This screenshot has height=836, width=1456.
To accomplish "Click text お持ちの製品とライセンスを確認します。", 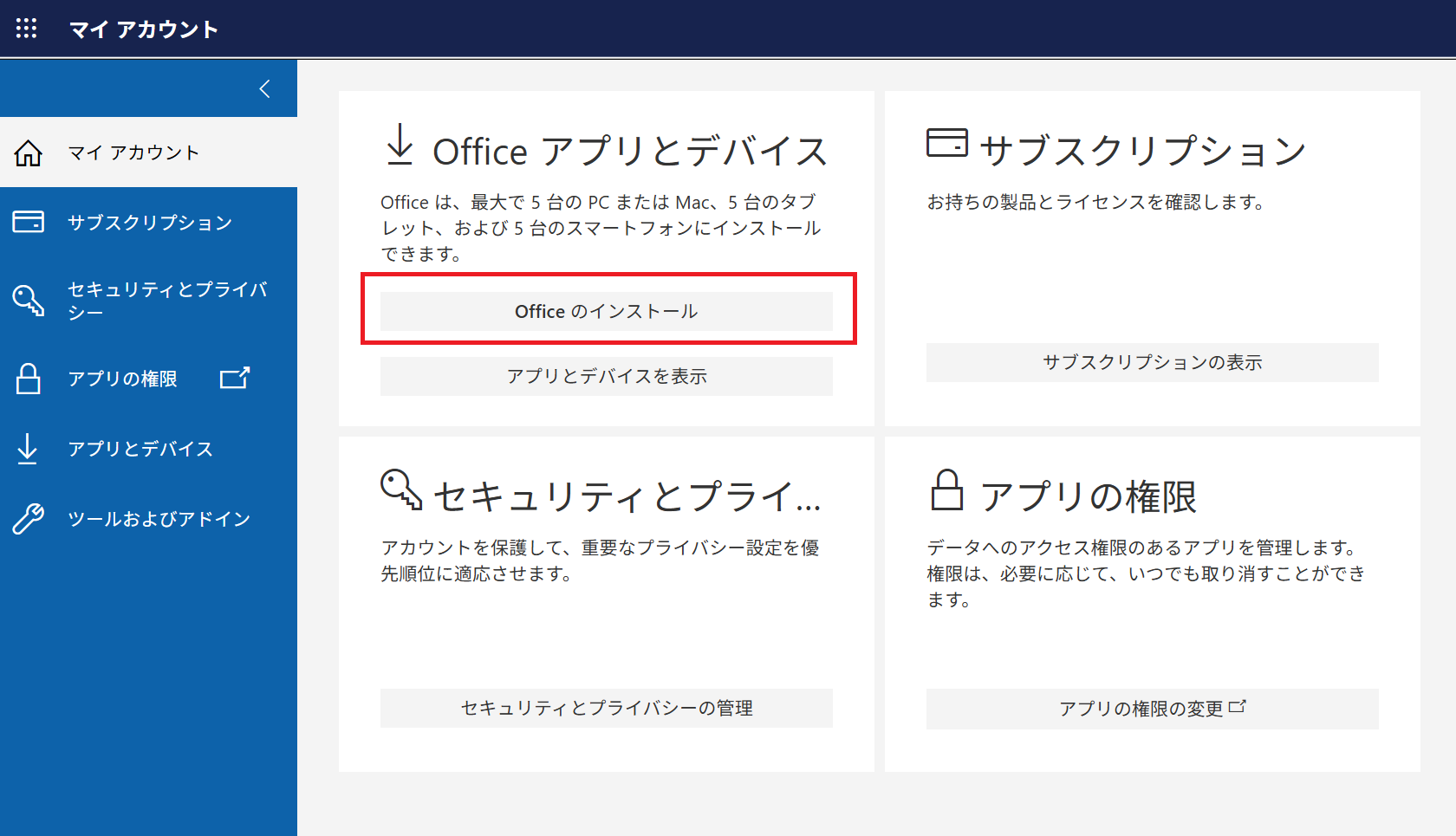I will (x=1095, y=202).
